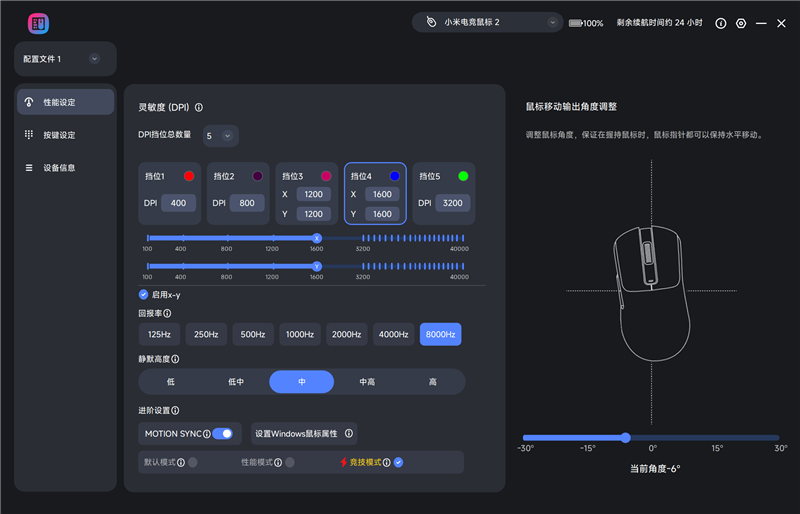Screen dimensions: 800x514
Task: Set 静默高度 to 低中
Action: pos(236,382)
